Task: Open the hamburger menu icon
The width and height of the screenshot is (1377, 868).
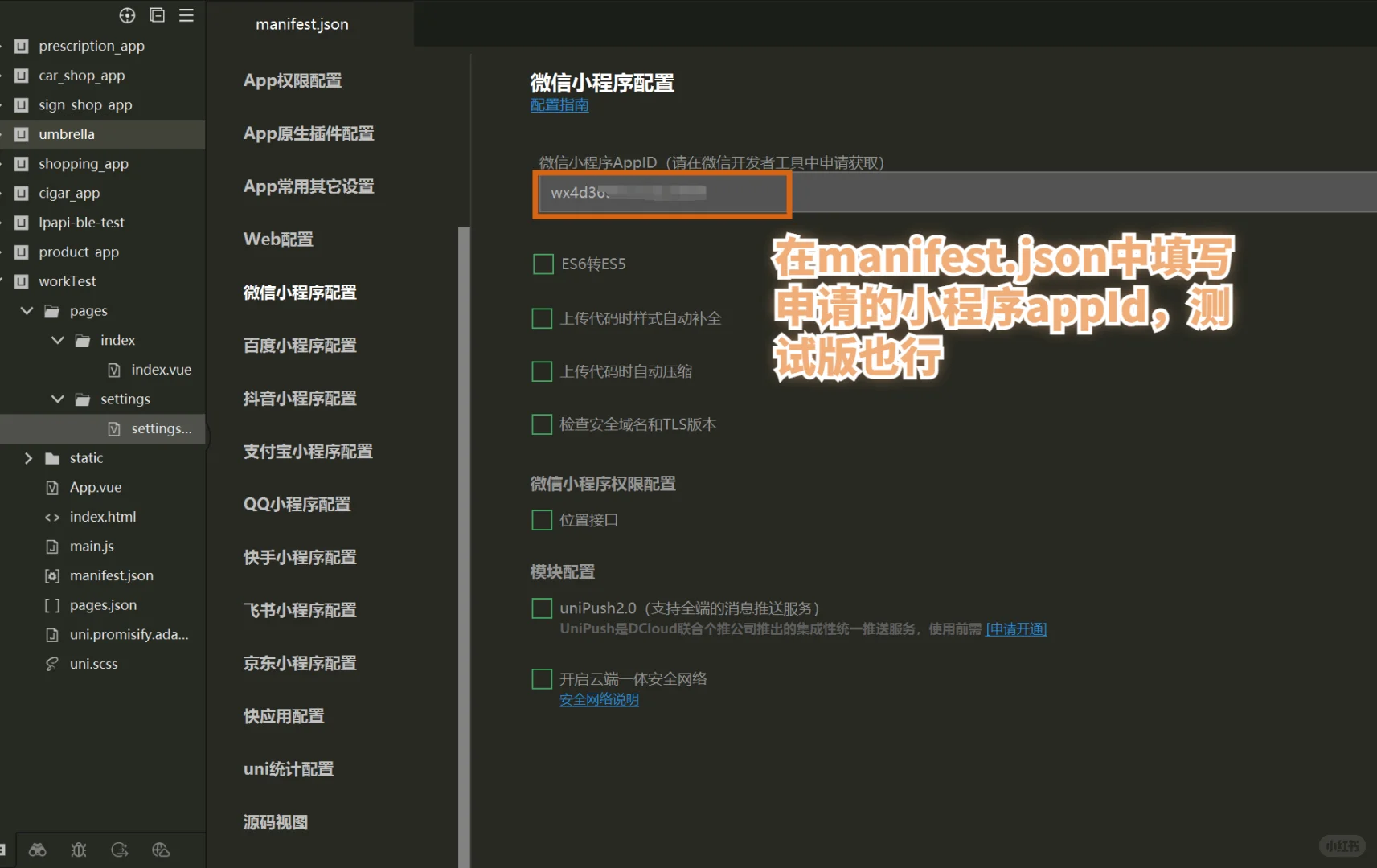Action: [186, 14]
